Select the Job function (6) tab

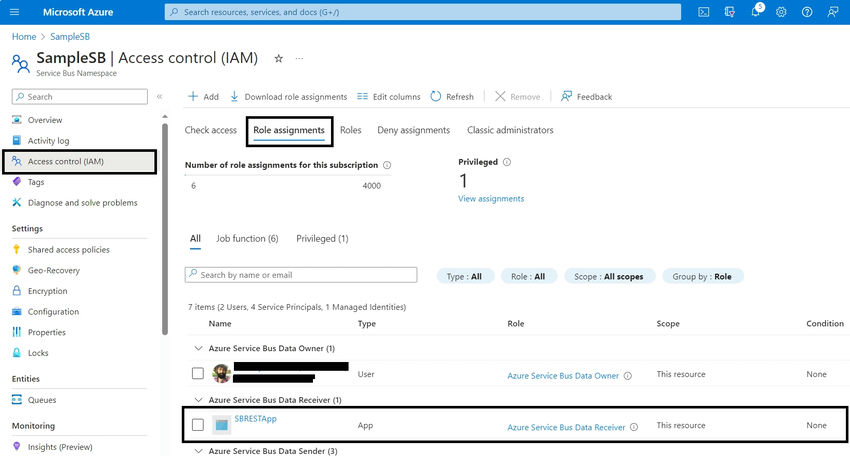click(x=247, y=239)
